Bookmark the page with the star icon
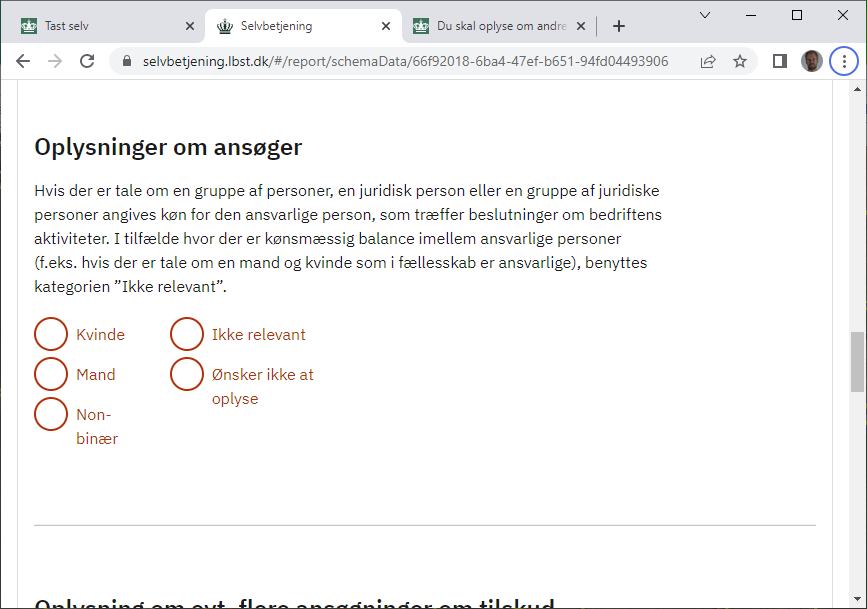867x609 pixels. (x=740, y=61)
